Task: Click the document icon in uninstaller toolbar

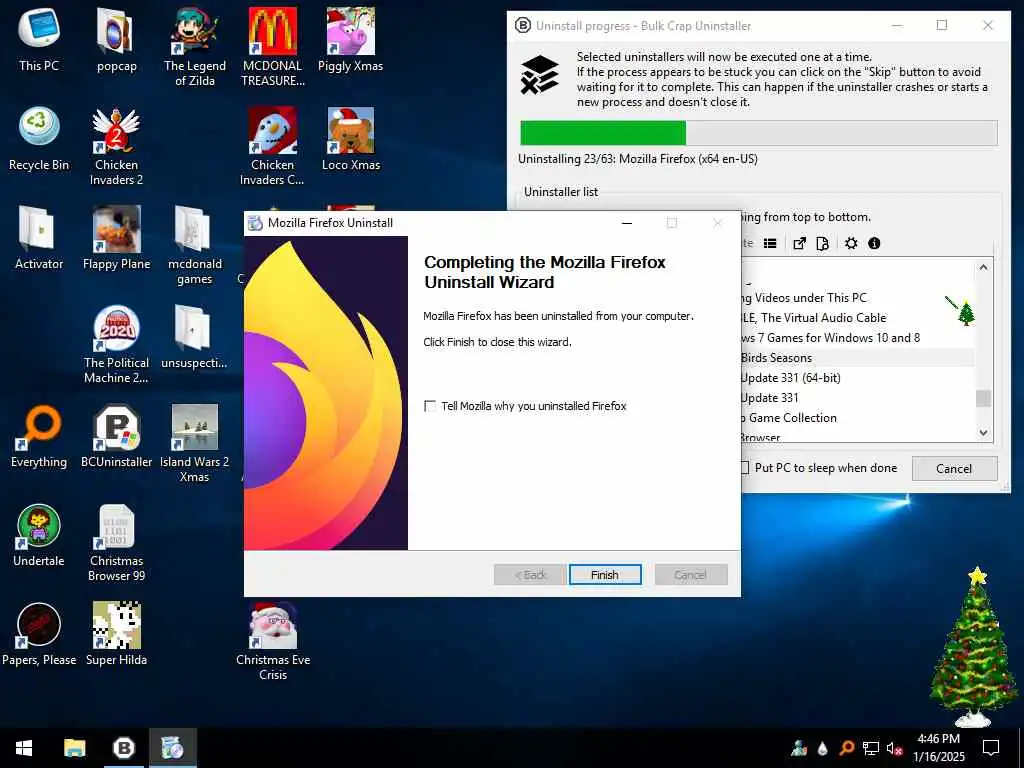Action: point(823,244)
